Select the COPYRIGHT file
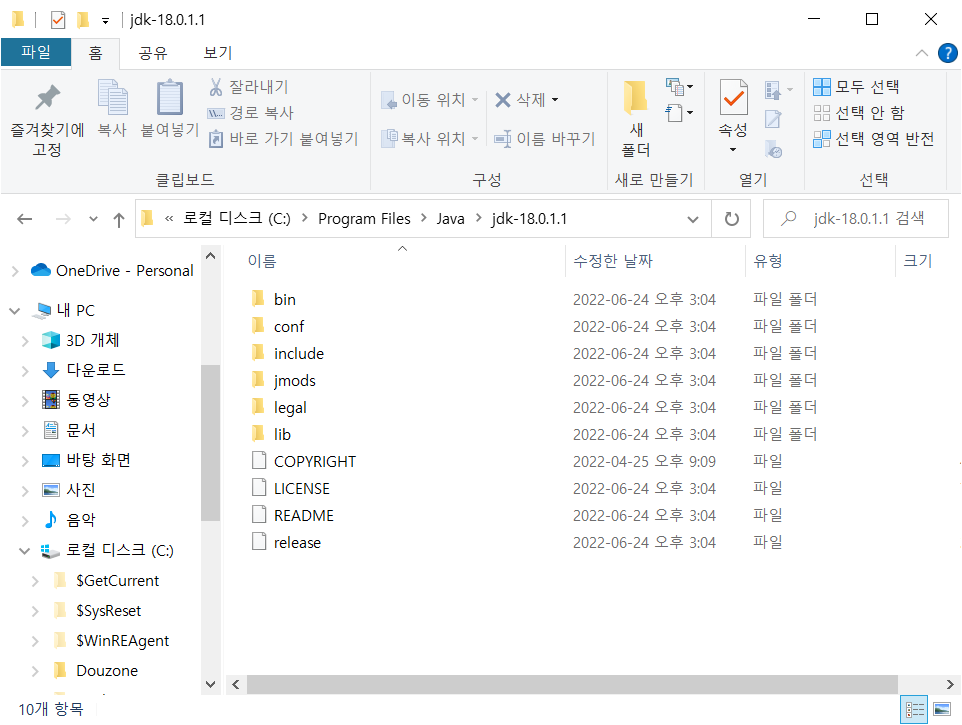Screen dimensions: 962x725 coord(314,461)
